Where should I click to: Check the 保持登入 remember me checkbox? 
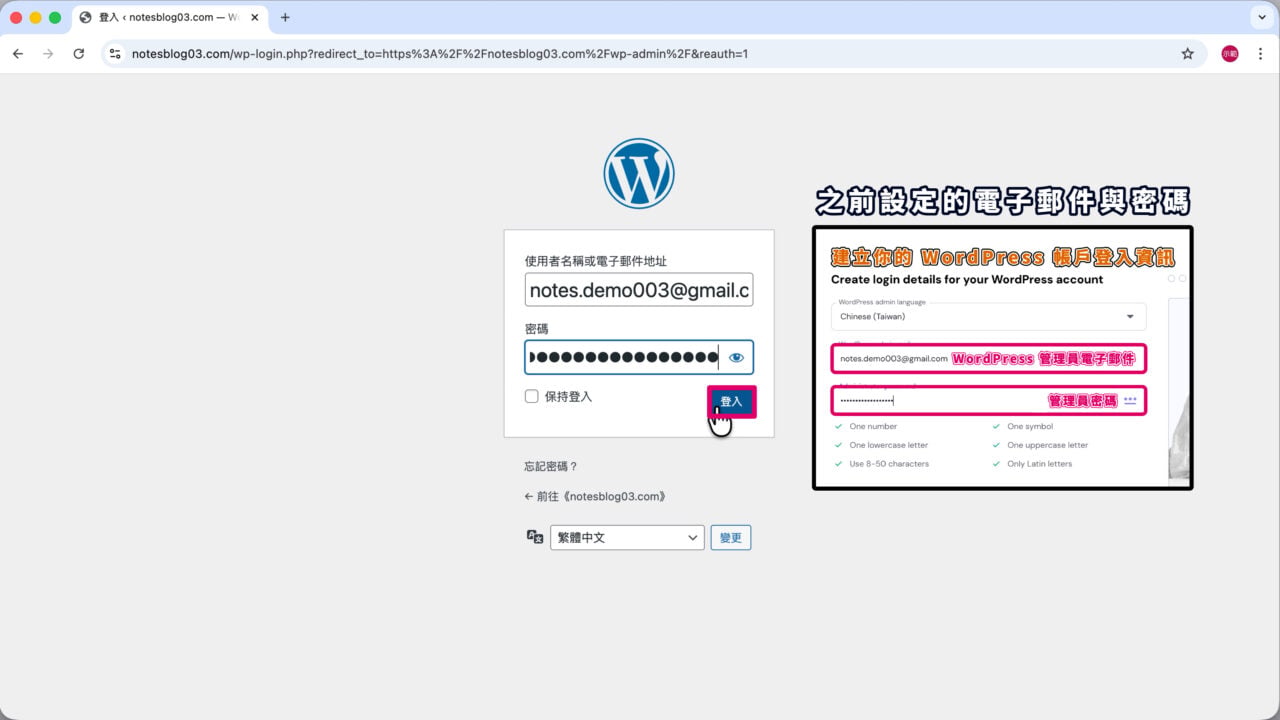(x=532, y=396)
